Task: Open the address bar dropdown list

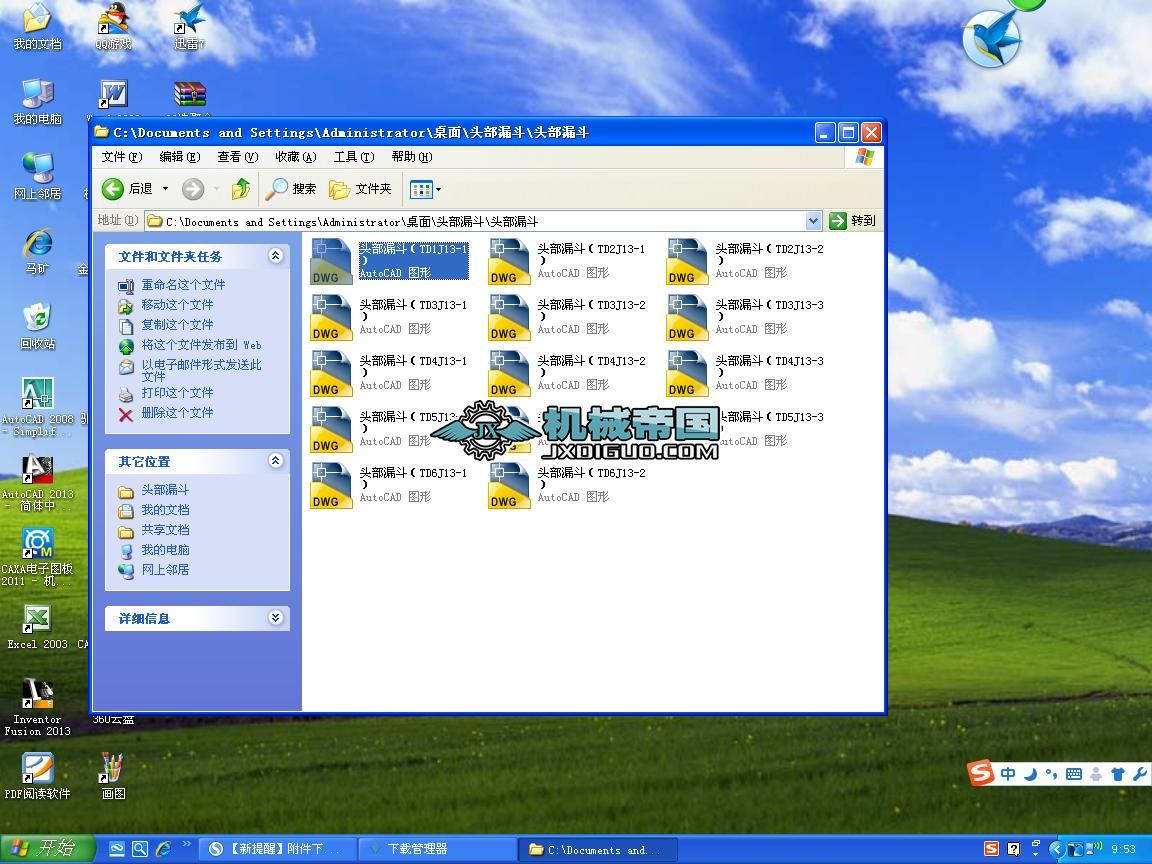Action: click(x=814, y=221)
